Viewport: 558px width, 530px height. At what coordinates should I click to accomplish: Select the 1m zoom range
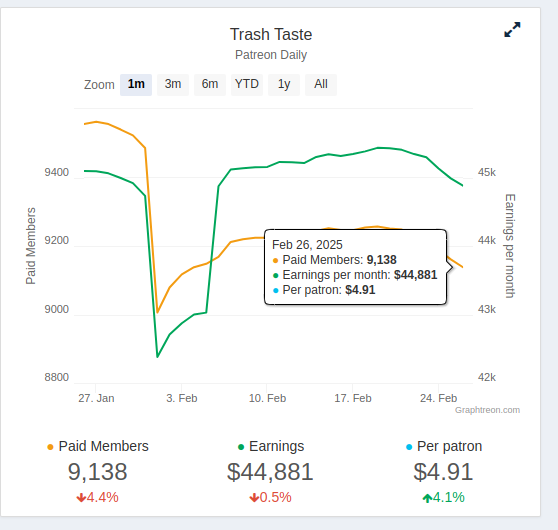(x=136, y=84)
